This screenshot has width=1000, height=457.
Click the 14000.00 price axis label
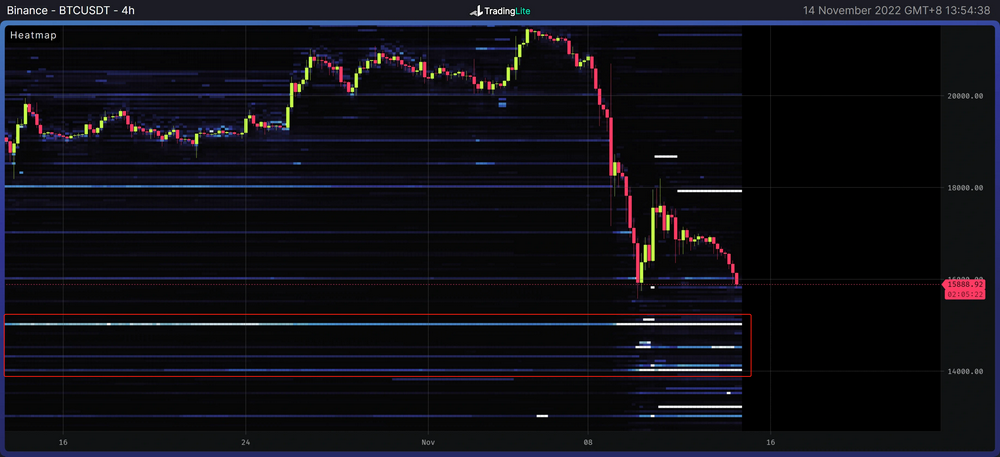click(966, 372)
